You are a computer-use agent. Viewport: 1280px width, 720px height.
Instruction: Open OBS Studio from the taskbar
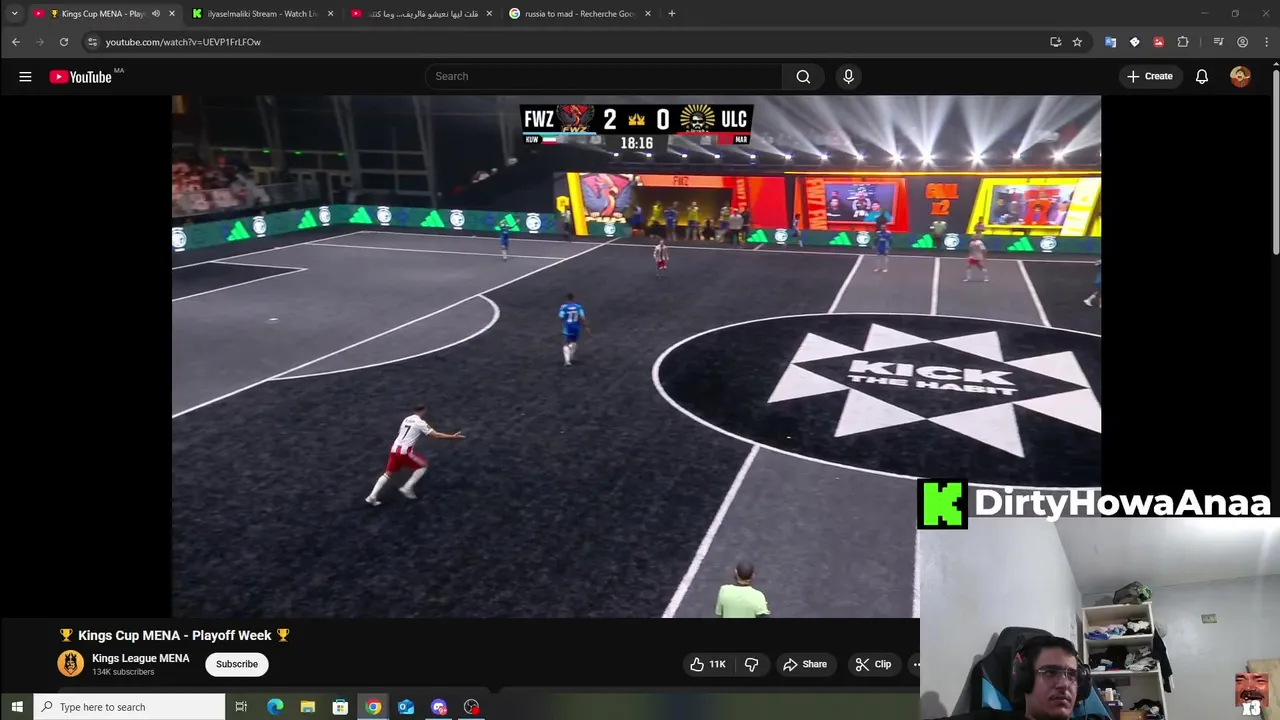point(472,707)
